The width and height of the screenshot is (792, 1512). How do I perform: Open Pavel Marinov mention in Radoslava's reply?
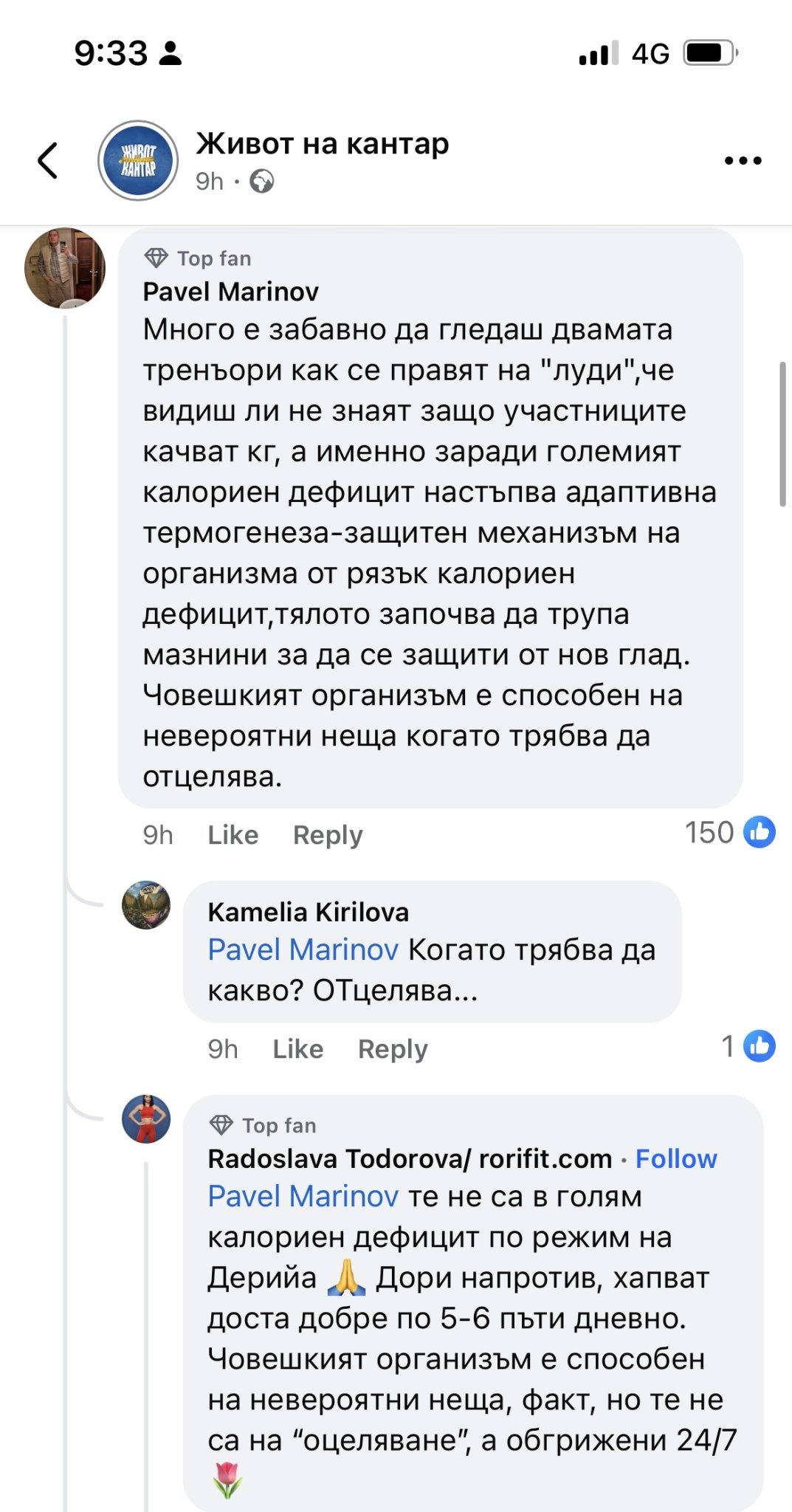point(303,1197)
